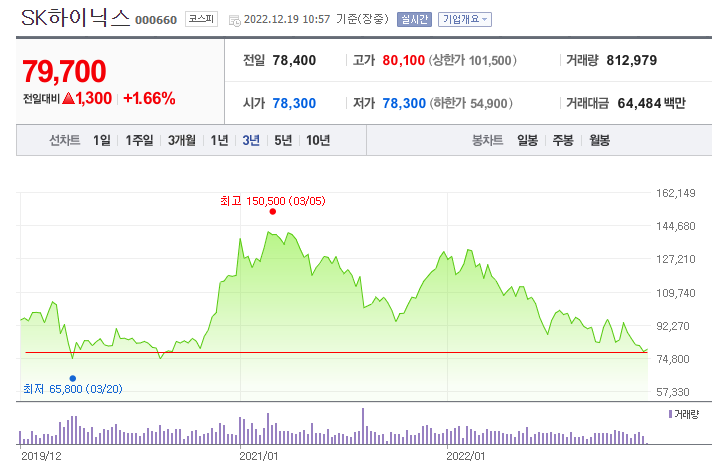Click the blue 최저 65,800 marker dot
Image resolution: width=712 pixels, height=471 pixels.
pyautogui.click(x=73, y=378)
